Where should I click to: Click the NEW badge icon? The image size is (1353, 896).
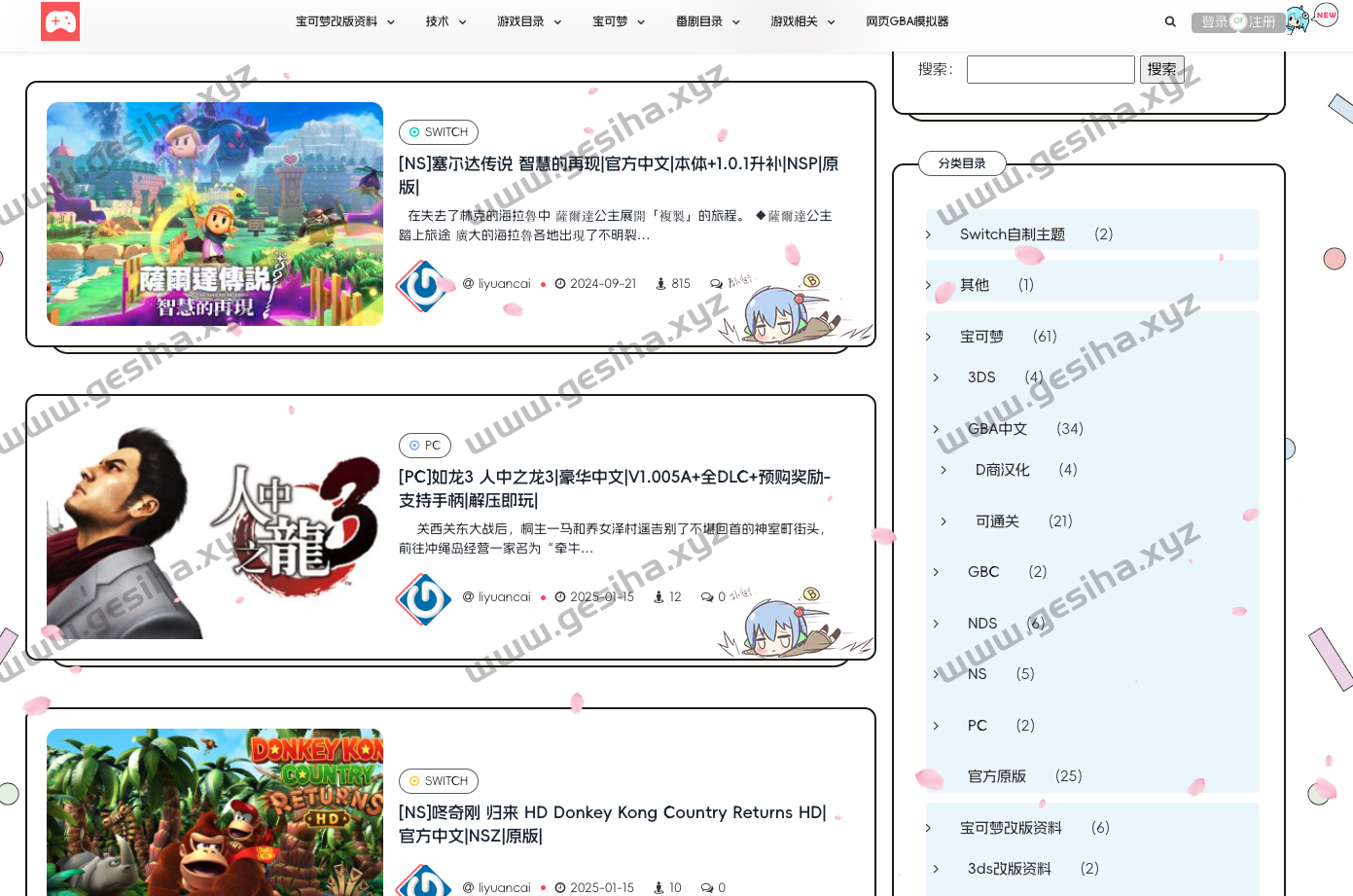click(x=1326, y=15)
